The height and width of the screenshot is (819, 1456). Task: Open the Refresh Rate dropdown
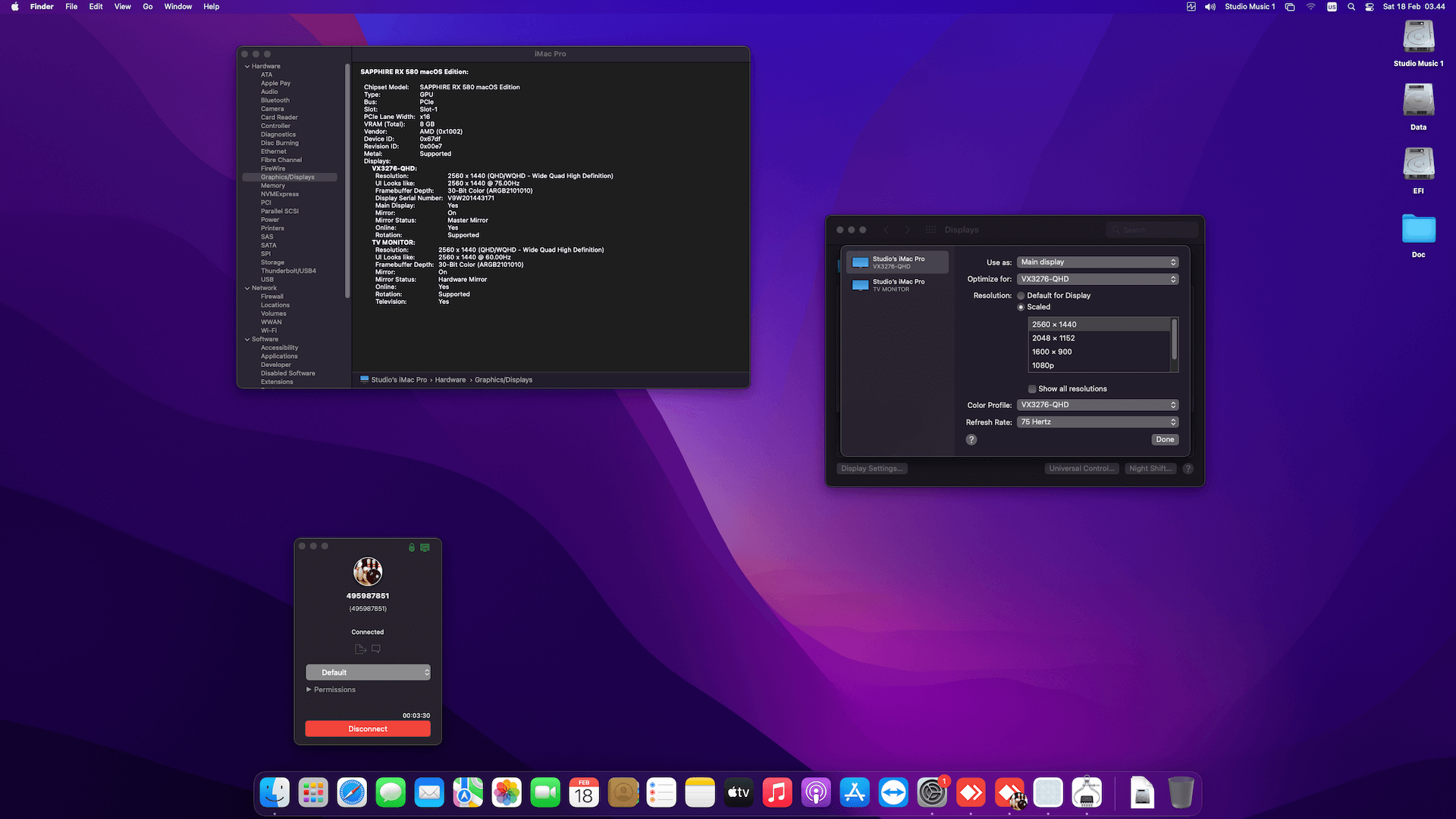pyautogui.click(x=1097, y=422)
